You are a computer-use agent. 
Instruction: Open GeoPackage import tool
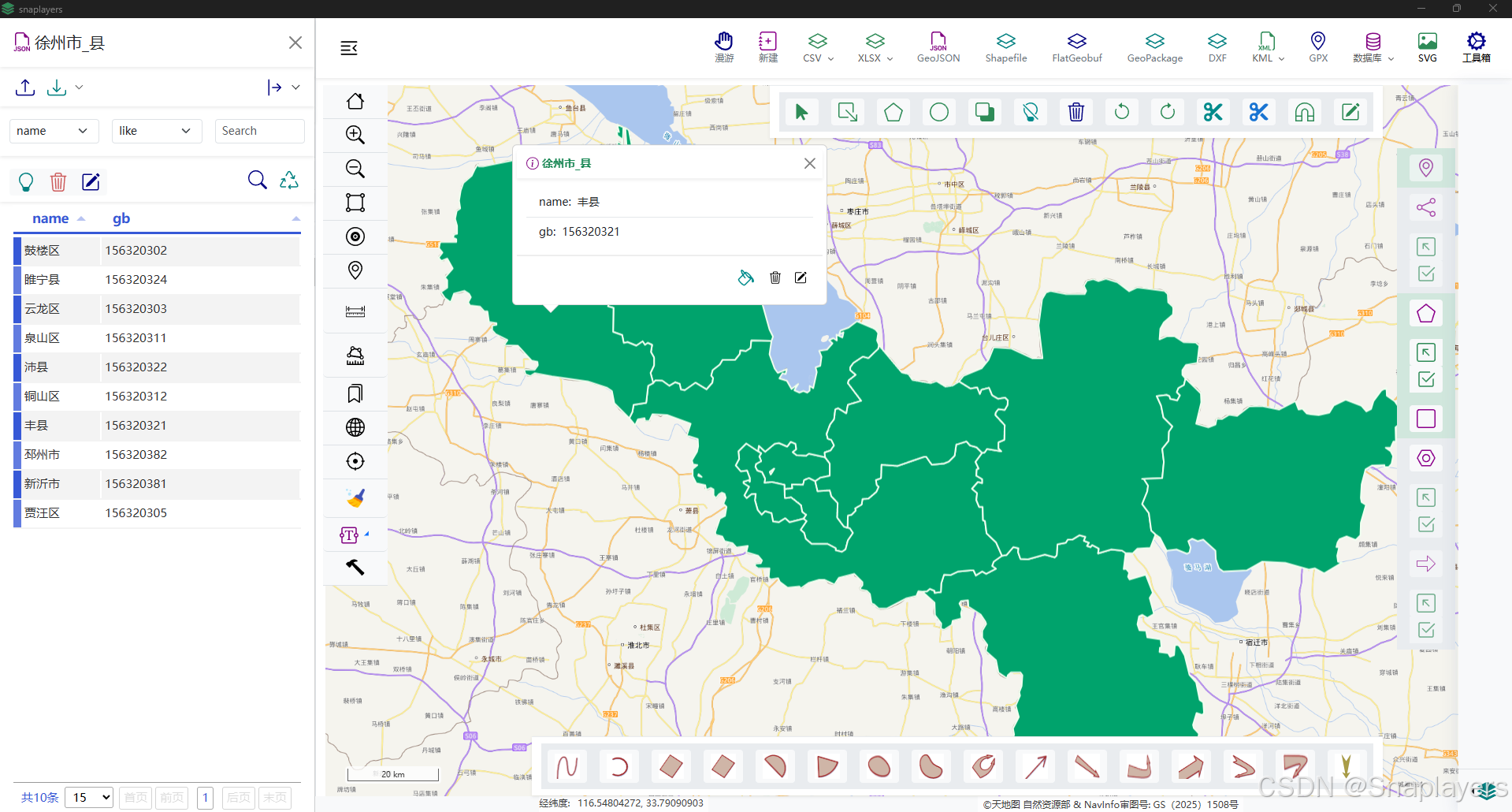pos(1155,47)
